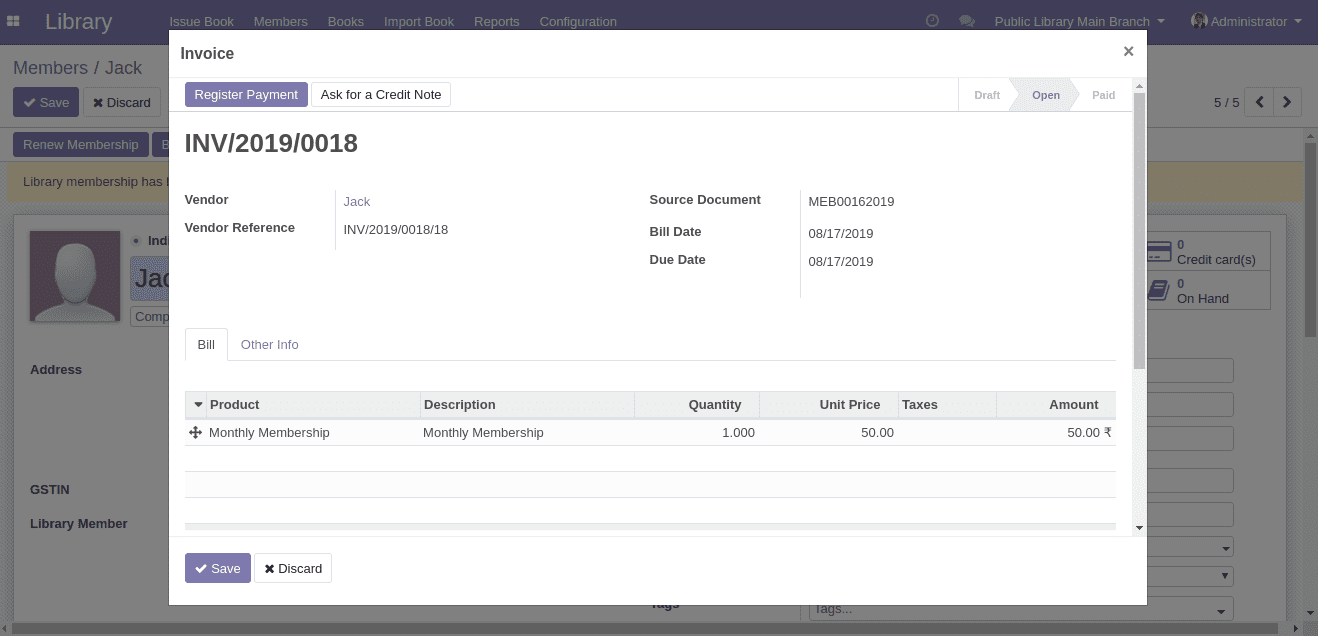Screen dimensions: 1318x636
Task: Sort by the Product column header
Action: coord(314,405)
